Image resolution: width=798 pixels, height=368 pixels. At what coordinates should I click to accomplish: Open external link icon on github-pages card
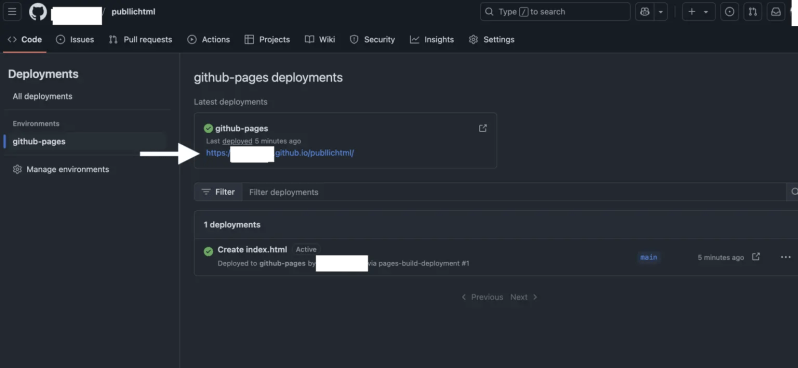click(x=483, y=128)
